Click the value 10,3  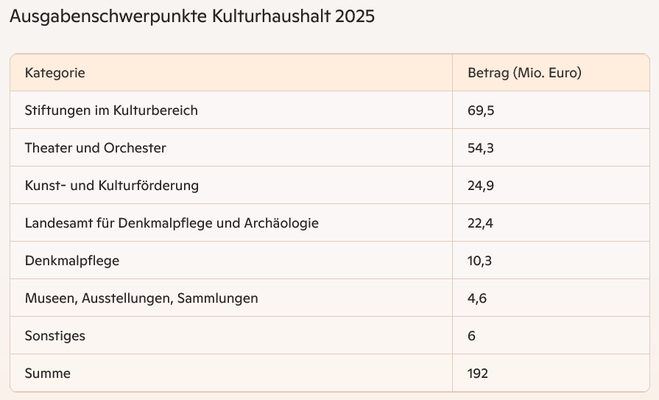pos(479,261)
